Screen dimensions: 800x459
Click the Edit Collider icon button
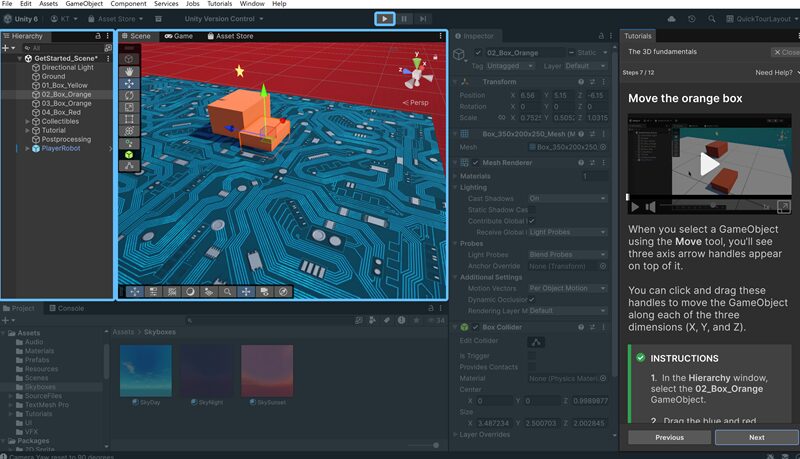tap(536, 342)
